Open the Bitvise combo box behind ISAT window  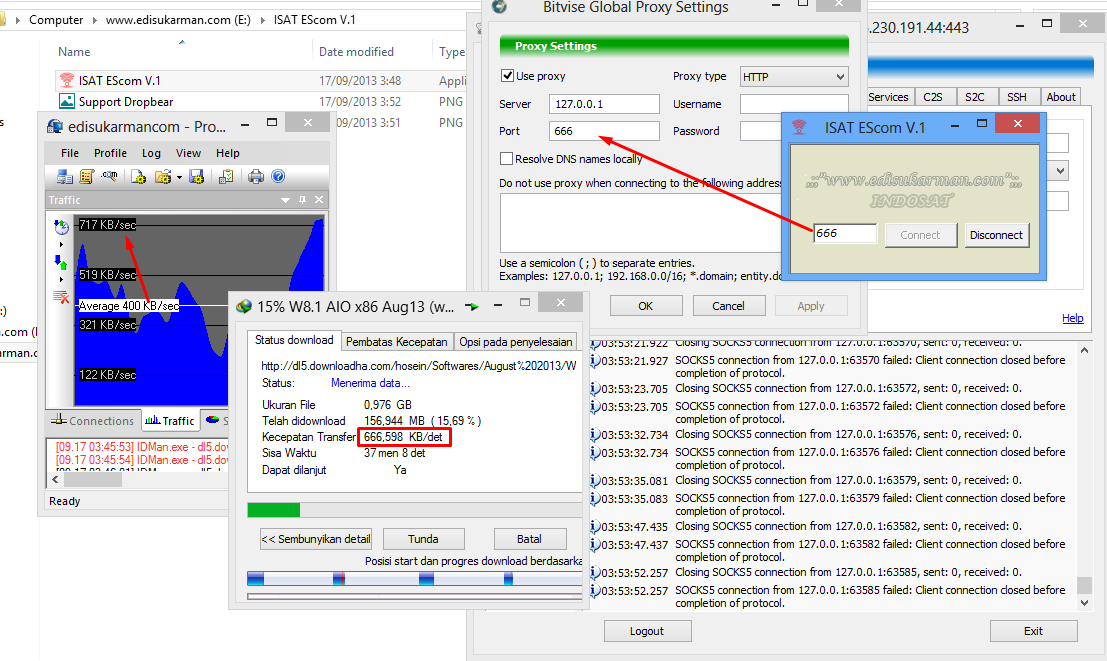pyautogui.click(x=1060, y=170)
